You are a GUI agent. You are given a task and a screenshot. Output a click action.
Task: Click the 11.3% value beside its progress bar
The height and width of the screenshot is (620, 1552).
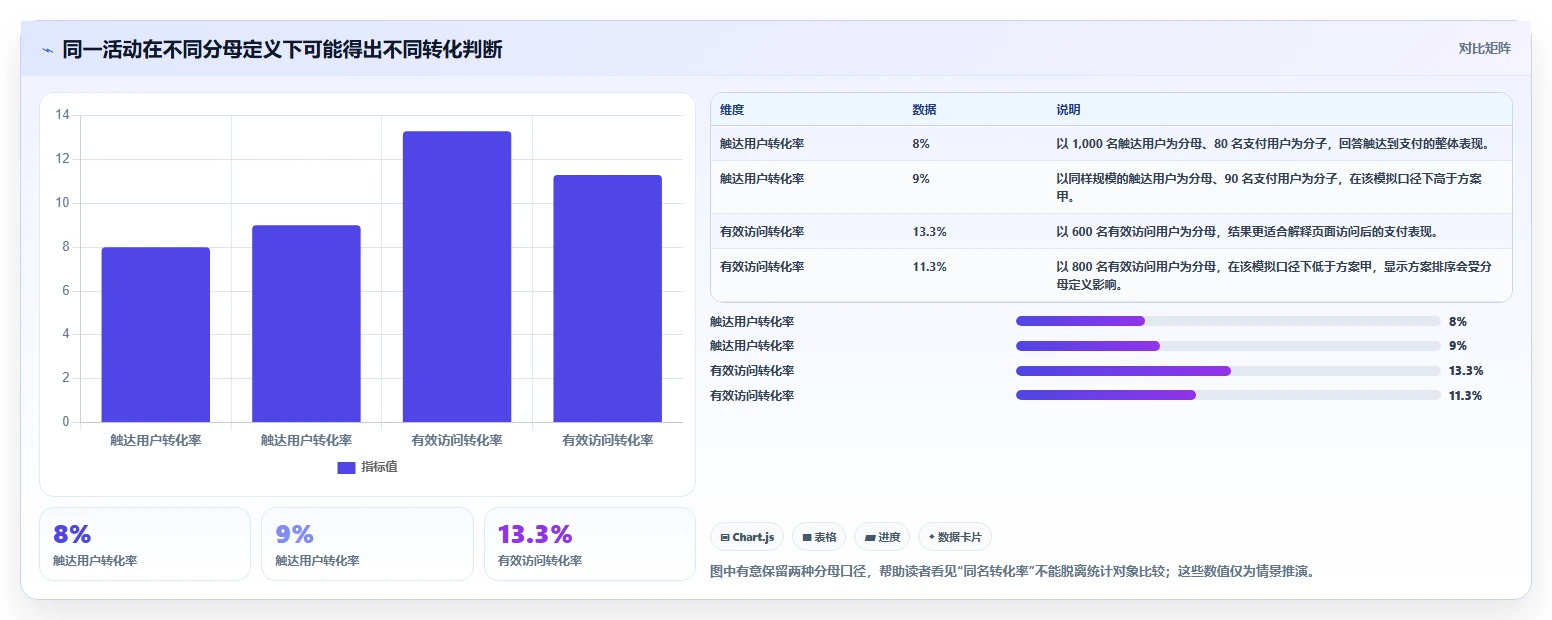(1465, 395)
